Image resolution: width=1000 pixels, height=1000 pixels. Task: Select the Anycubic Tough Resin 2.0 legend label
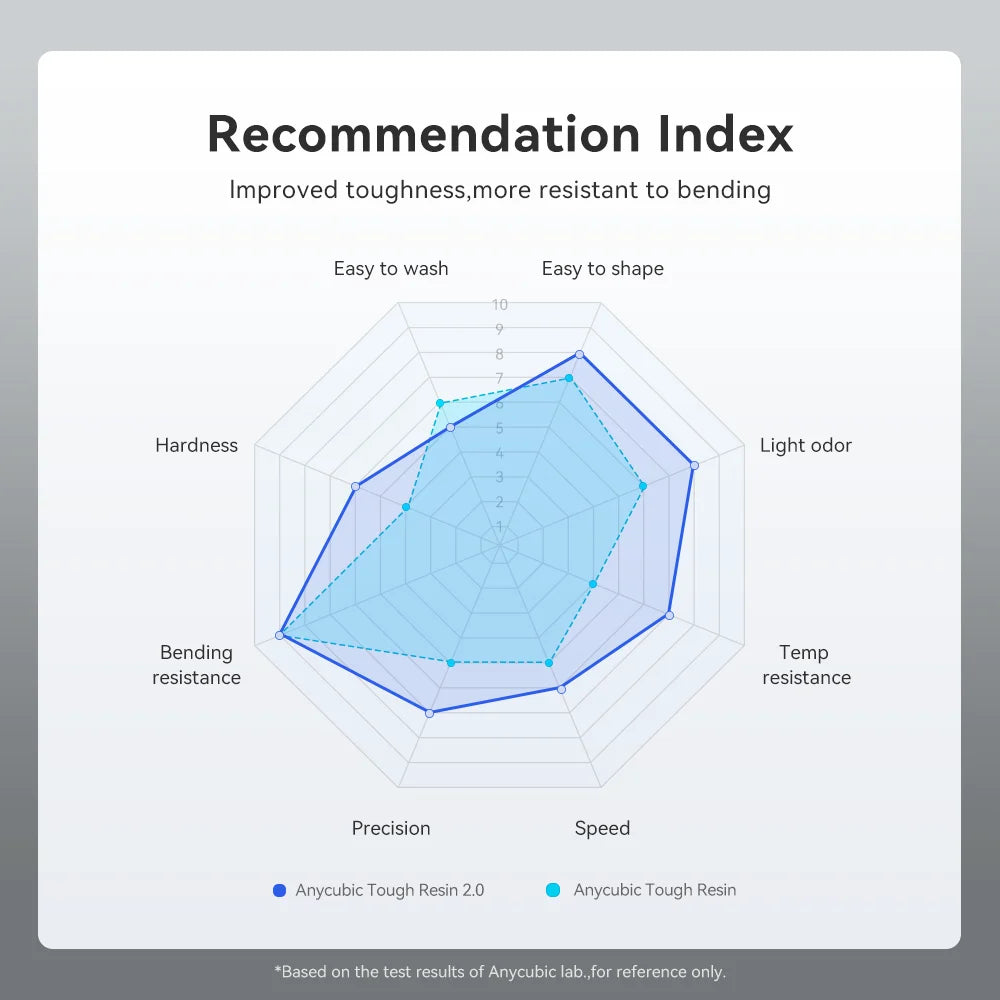(390, 890)
